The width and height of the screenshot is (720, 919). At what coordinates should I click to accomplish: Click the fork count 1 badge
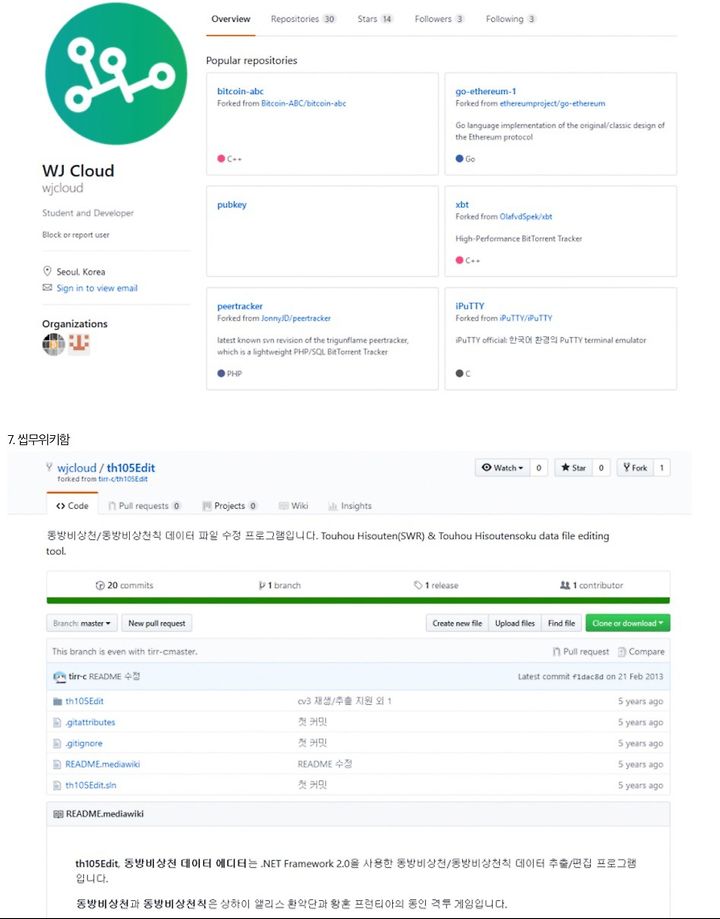pyautogui.click(x=661, y=468)
